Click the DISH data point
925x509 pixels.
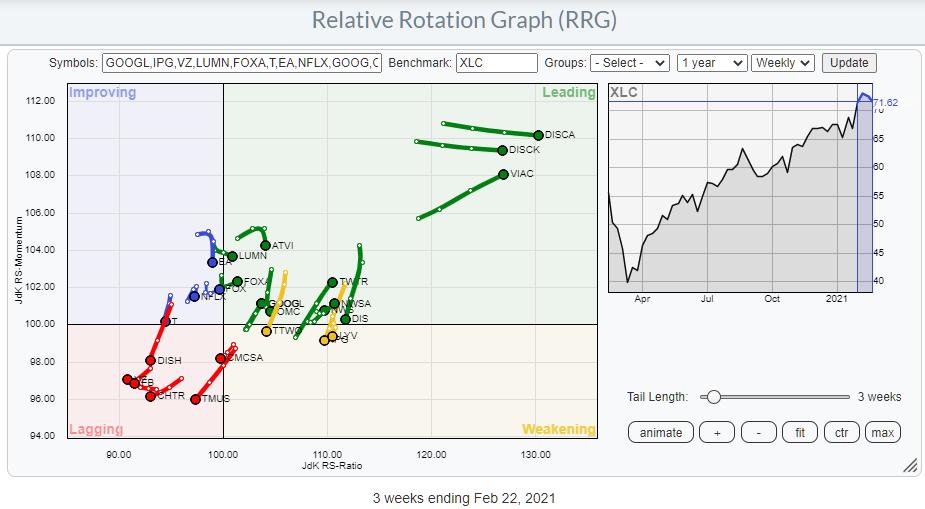point(150,361)
